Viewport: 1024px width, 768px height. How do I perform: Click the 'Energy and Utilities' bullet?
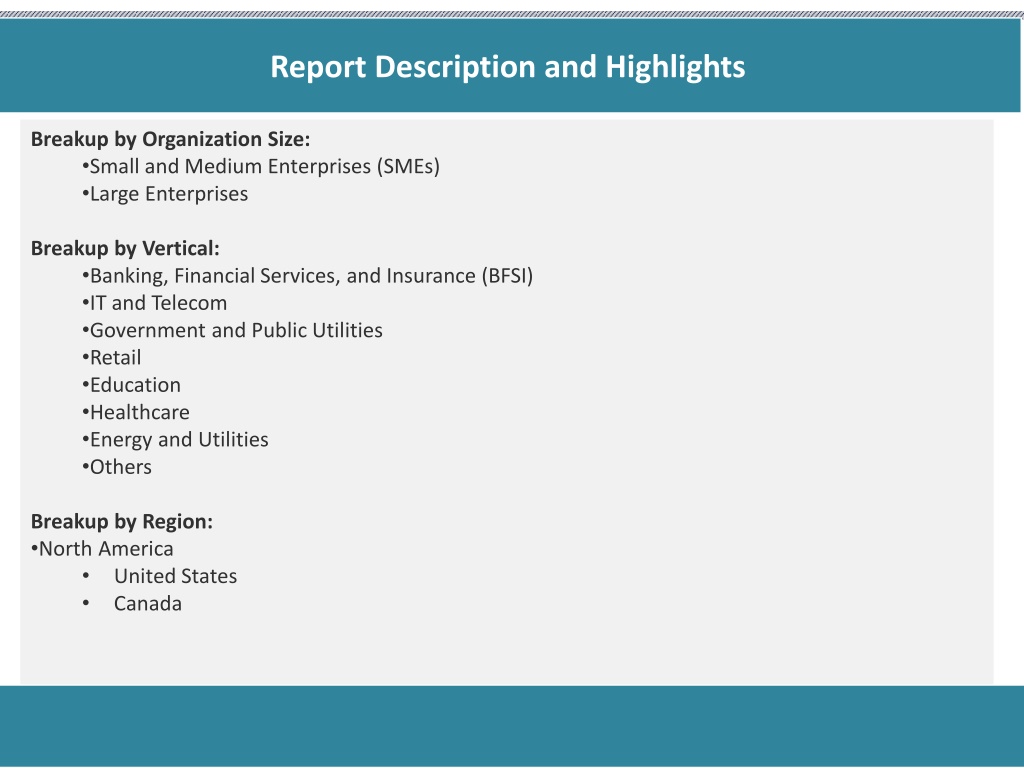click(x=175, y=440)
